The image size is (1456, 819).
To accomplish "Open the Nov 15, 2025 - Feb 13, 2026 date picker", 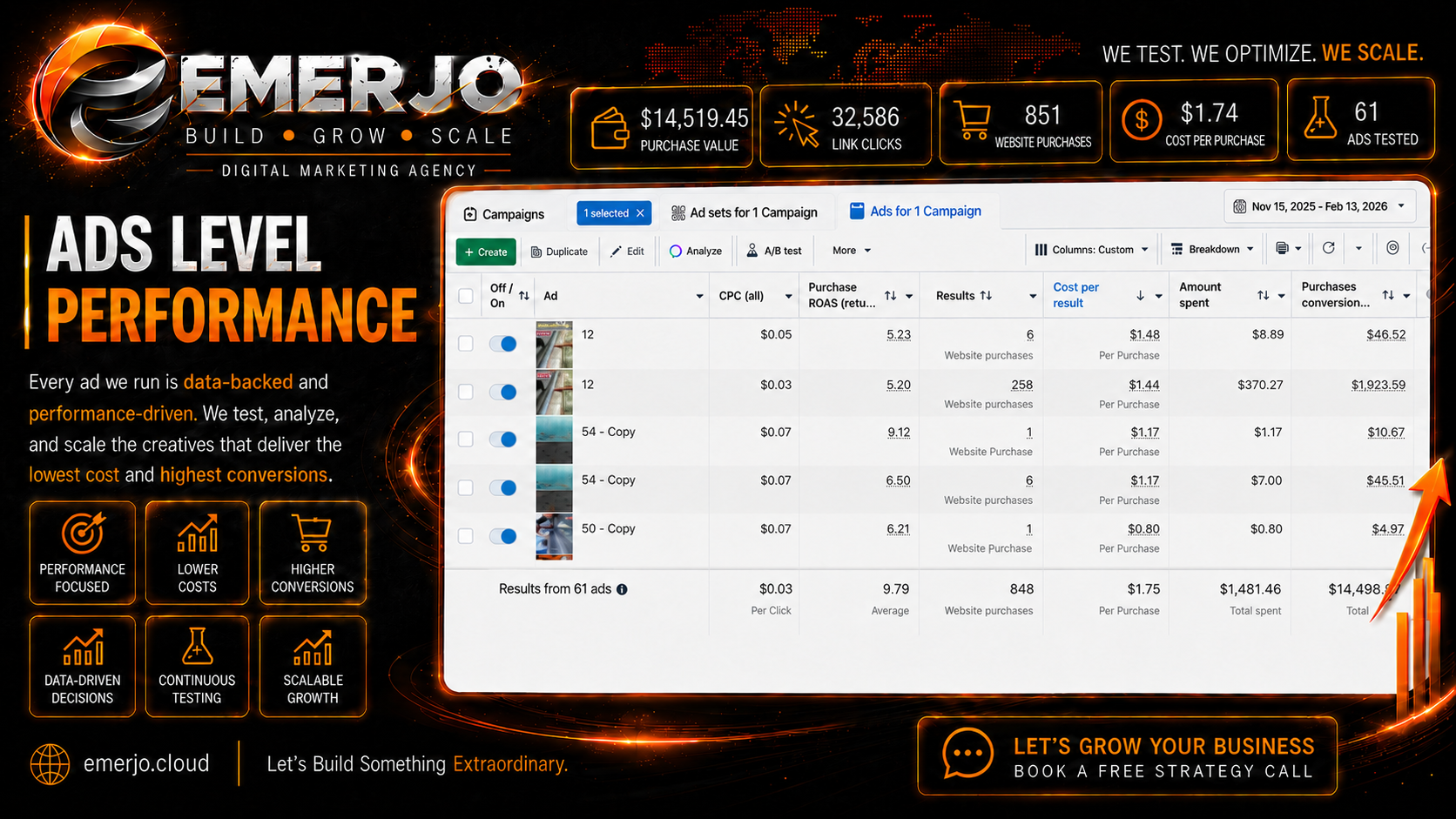I will (1319, 206).
